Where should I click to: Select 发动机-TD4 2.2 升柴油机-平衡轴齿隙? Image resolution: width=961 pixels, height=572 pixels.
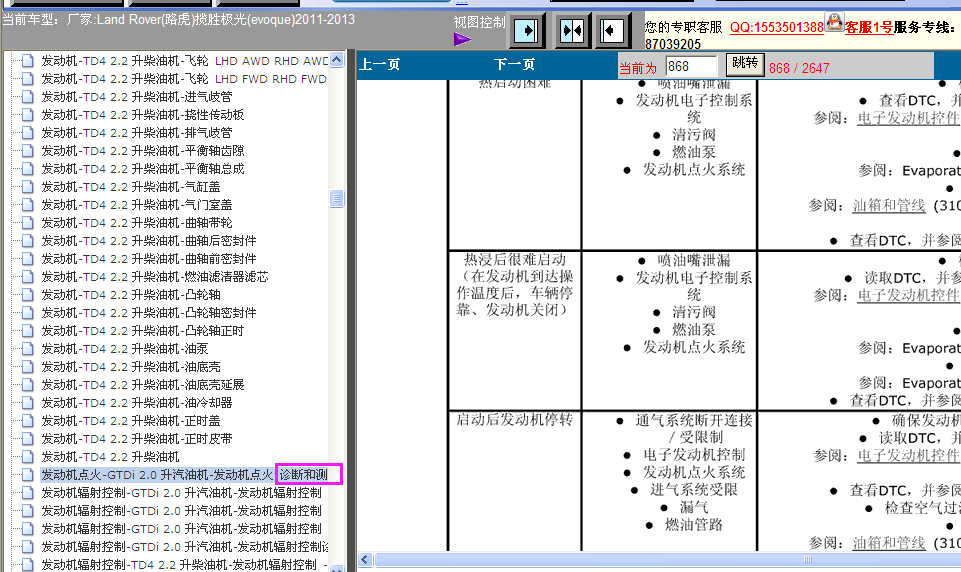[x=143, y=151]
